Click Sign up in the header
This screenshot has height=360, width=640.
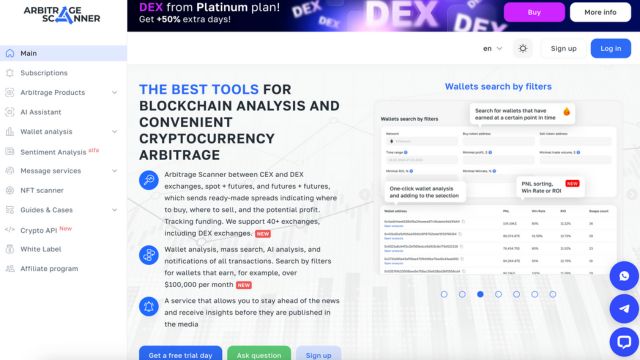point(564,49)
